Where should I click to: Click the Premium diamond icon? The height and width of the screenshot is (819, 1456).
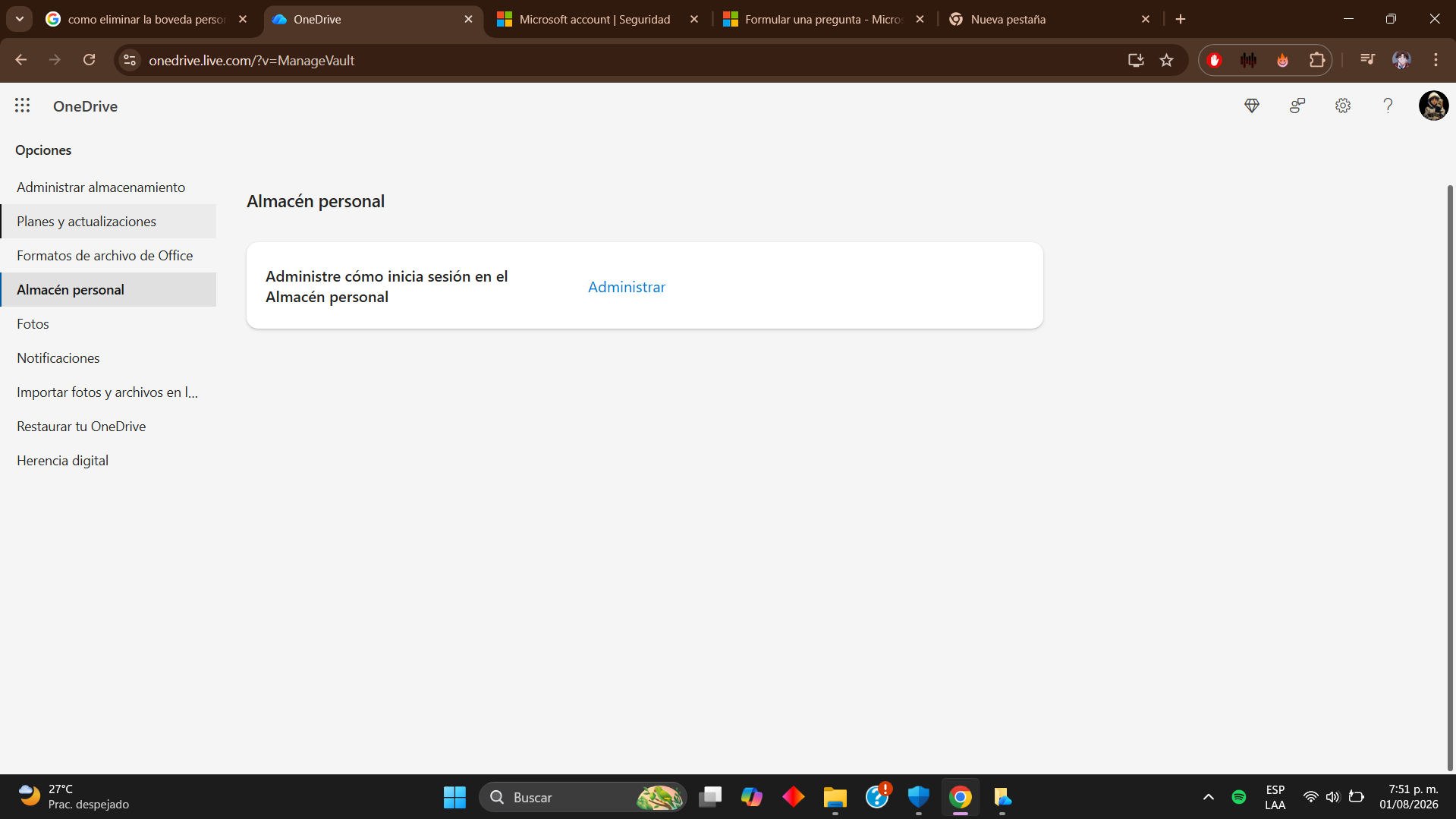coord(1251,106)
